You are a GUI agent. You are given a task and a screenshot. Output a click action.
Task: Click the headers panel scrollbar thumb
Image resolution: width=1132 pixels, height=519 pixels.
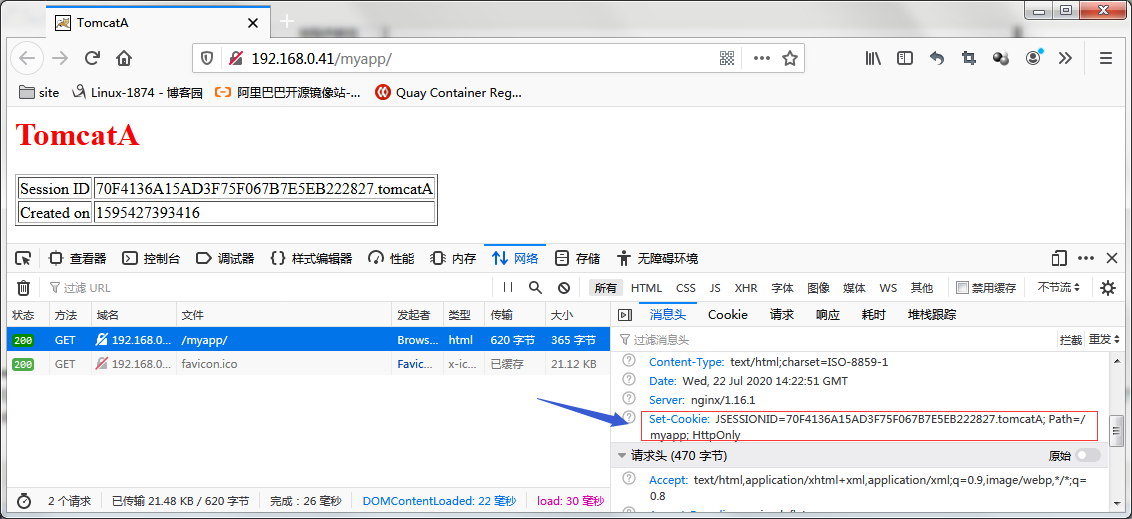tap(1115, 431)
